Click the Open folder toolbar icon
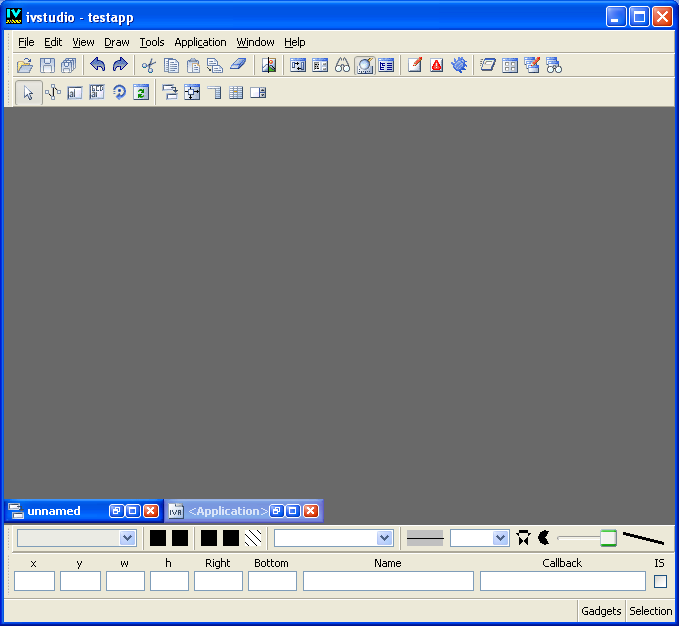 (25, 65)
